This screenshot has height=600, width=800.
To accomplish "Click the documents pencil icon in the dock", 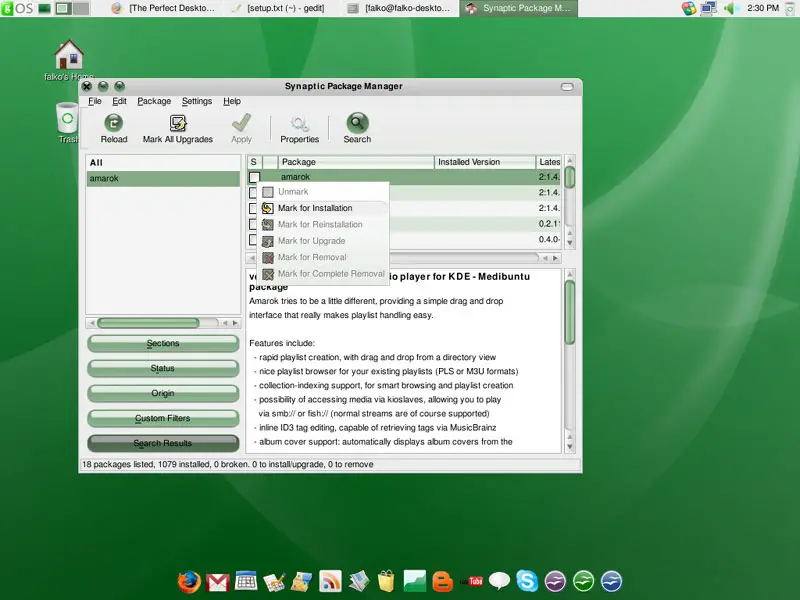I will pyautogui.click(x=274, y=582).
